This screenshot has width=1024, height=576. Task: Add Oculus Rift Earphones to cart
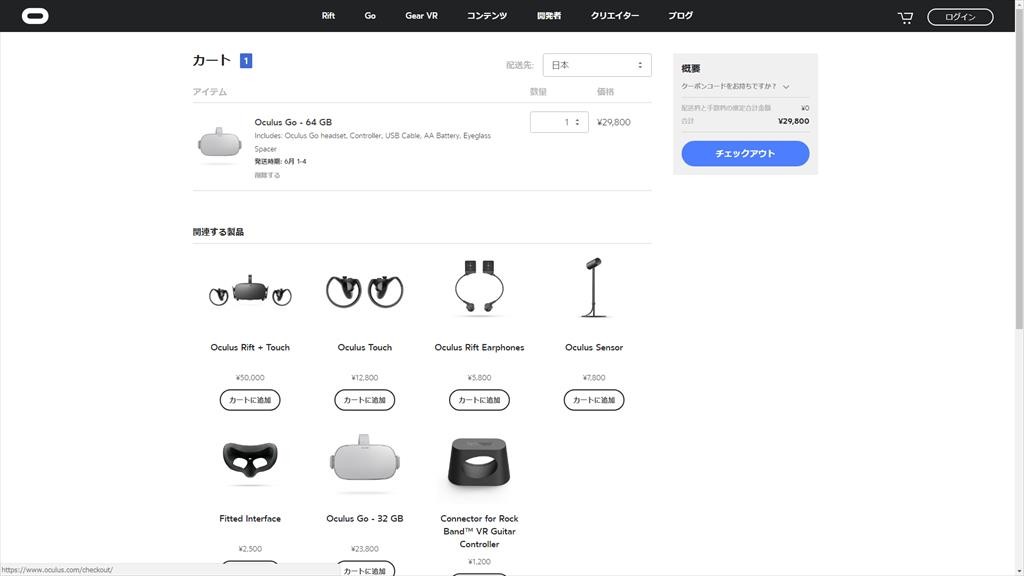[x=479, y=400]
